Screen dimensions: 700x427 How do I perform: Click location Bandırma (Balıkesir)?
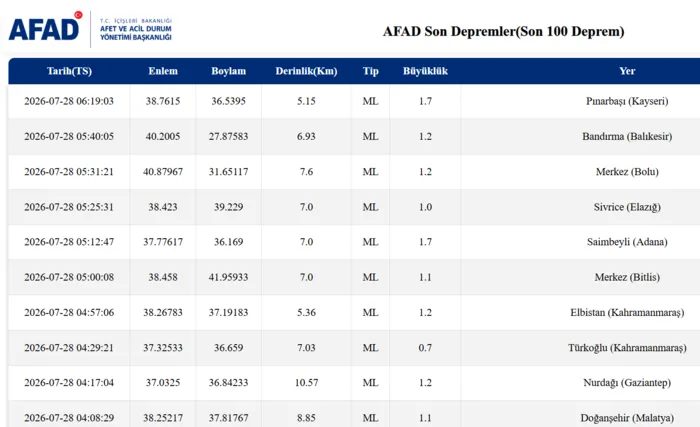tap(627, 137)
